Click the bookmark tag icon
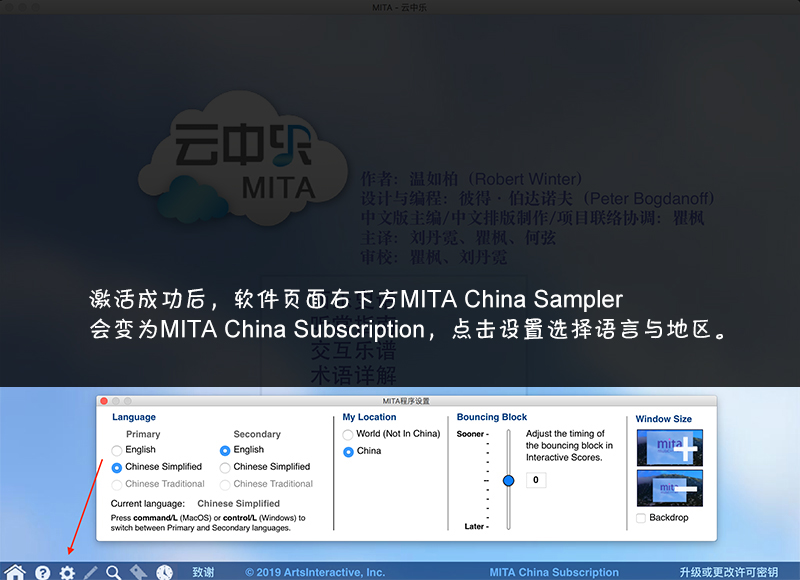 (139, 572)
